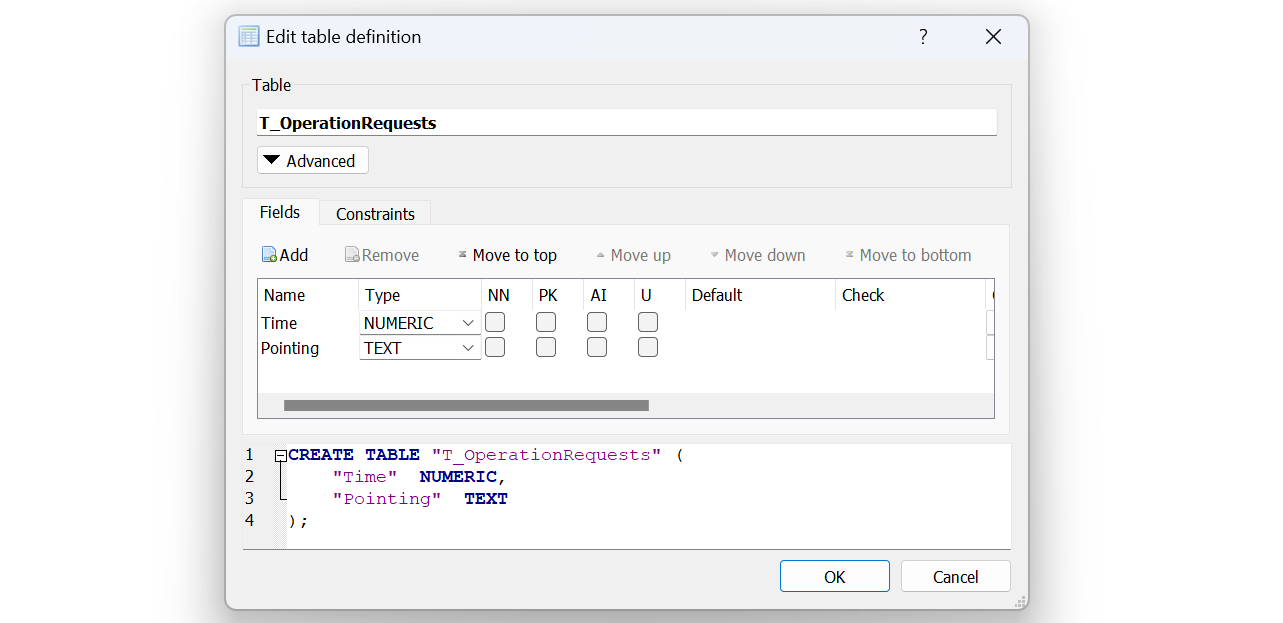Viewport: 1283px width, 623px height.
Task: Check Primary Key for Time field
Action: [x=546, y=322]
